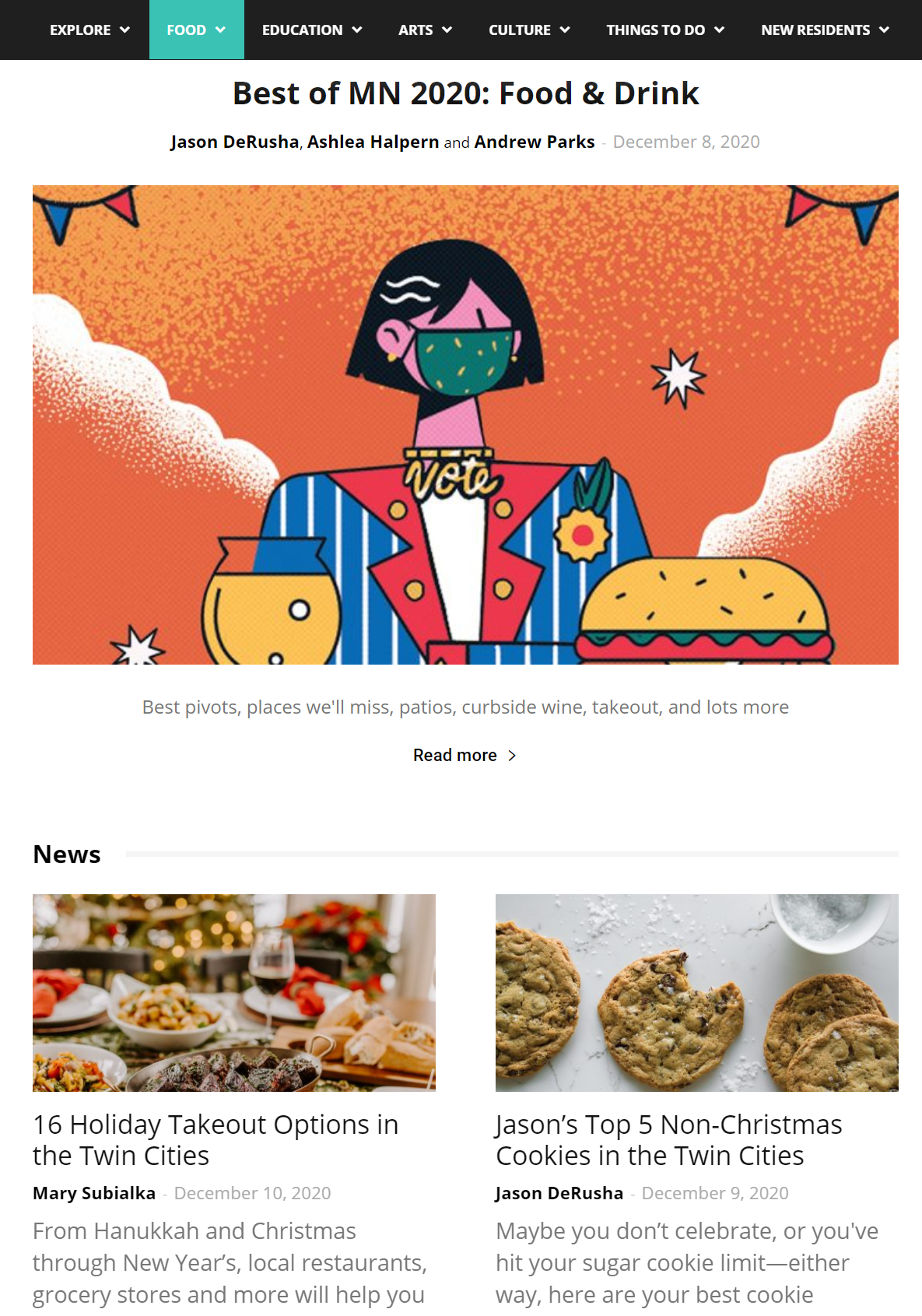
Task: Click the Culture dropdown chevron
Action: pos(565,30)
